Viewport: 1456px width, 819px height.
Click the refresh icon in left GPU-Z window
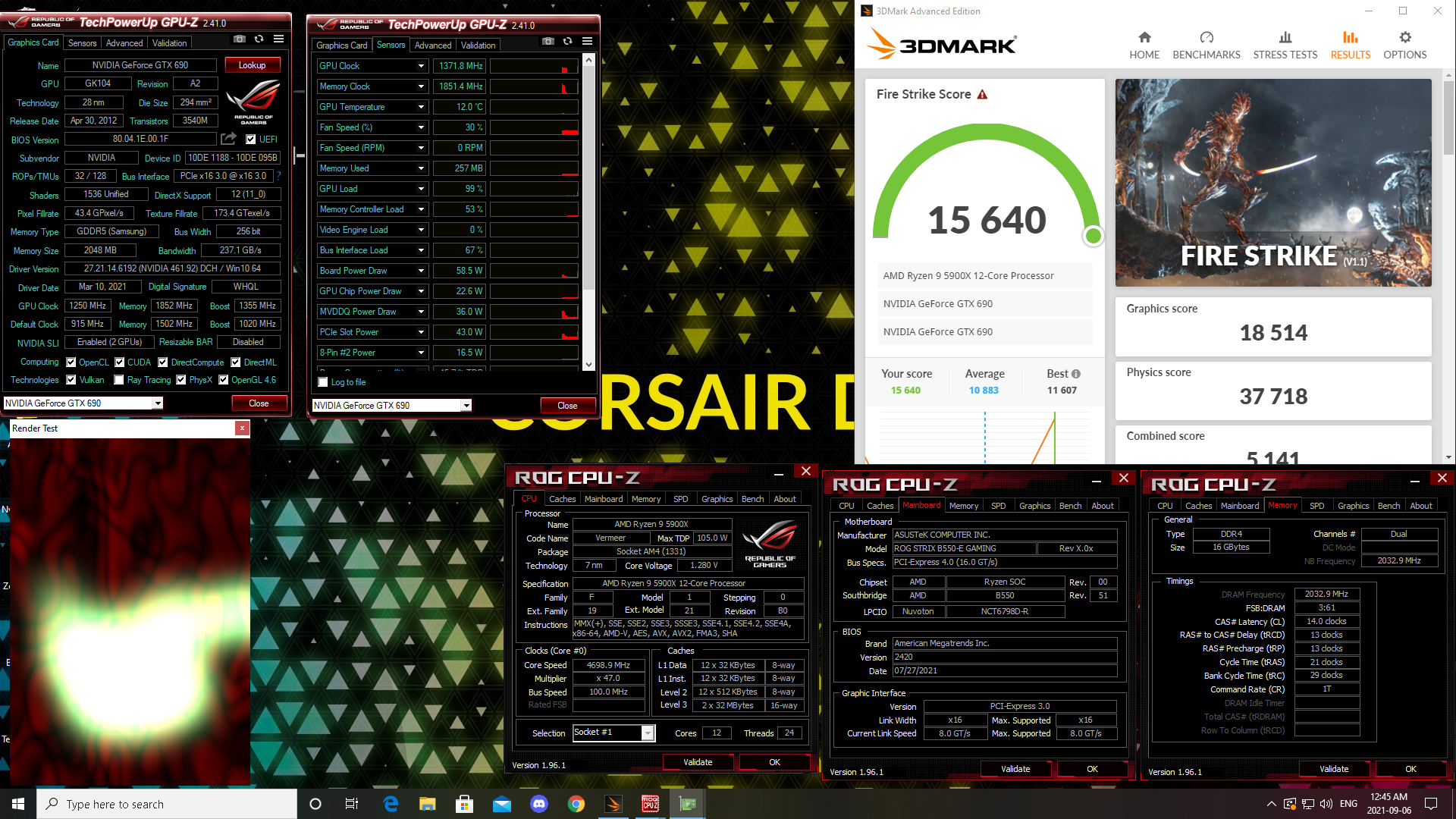coord(259,39)
